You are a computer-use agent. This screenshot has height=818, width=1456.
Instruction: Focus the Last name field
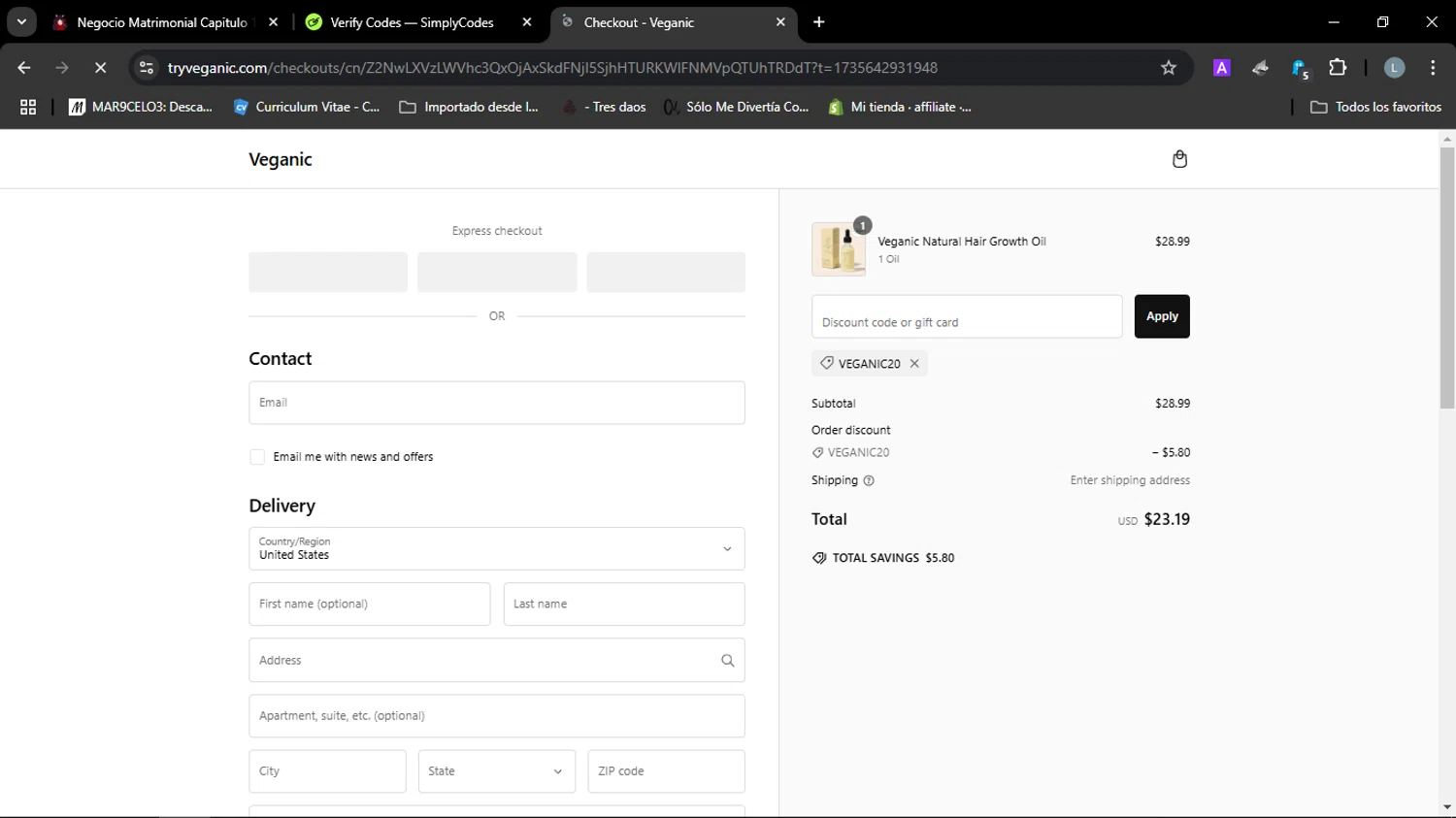pos(624,605)
